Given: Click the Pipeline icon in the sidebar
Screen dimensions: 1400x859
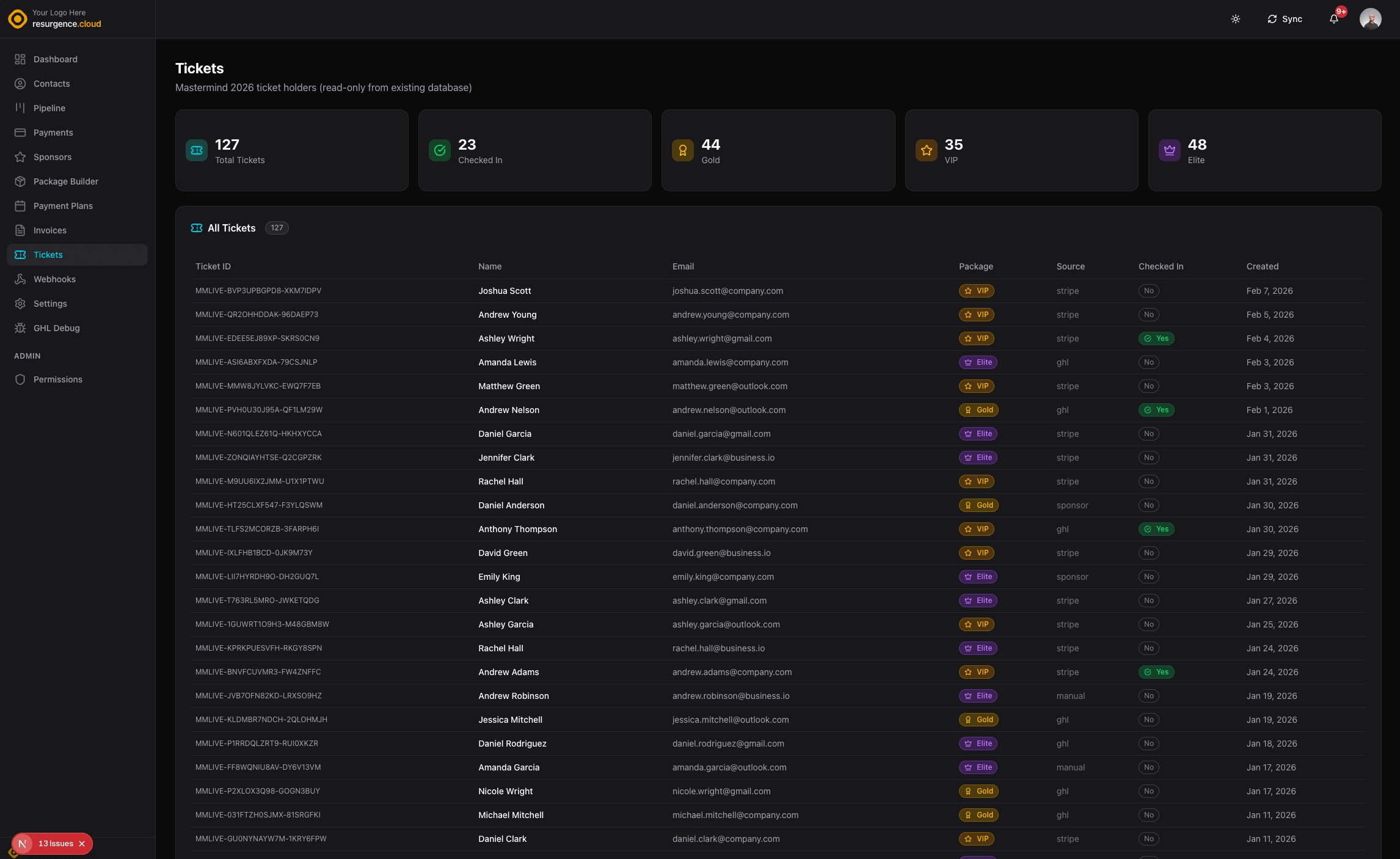Looking at the screenshot, I should point(20,108).
